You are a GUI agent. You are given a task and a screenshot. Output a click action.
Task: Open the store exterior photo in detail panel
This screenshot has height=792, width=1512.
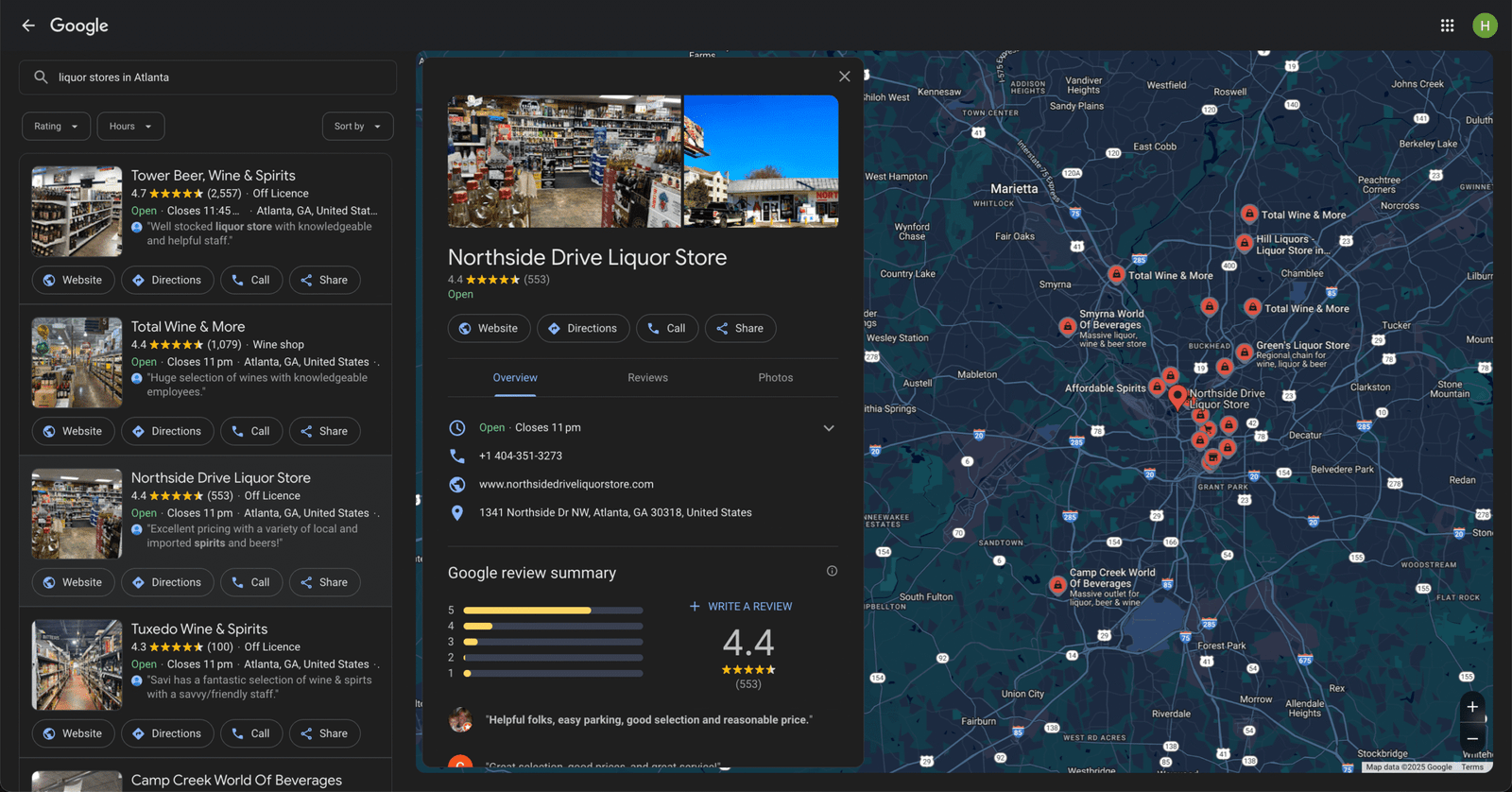pos(761,162)
